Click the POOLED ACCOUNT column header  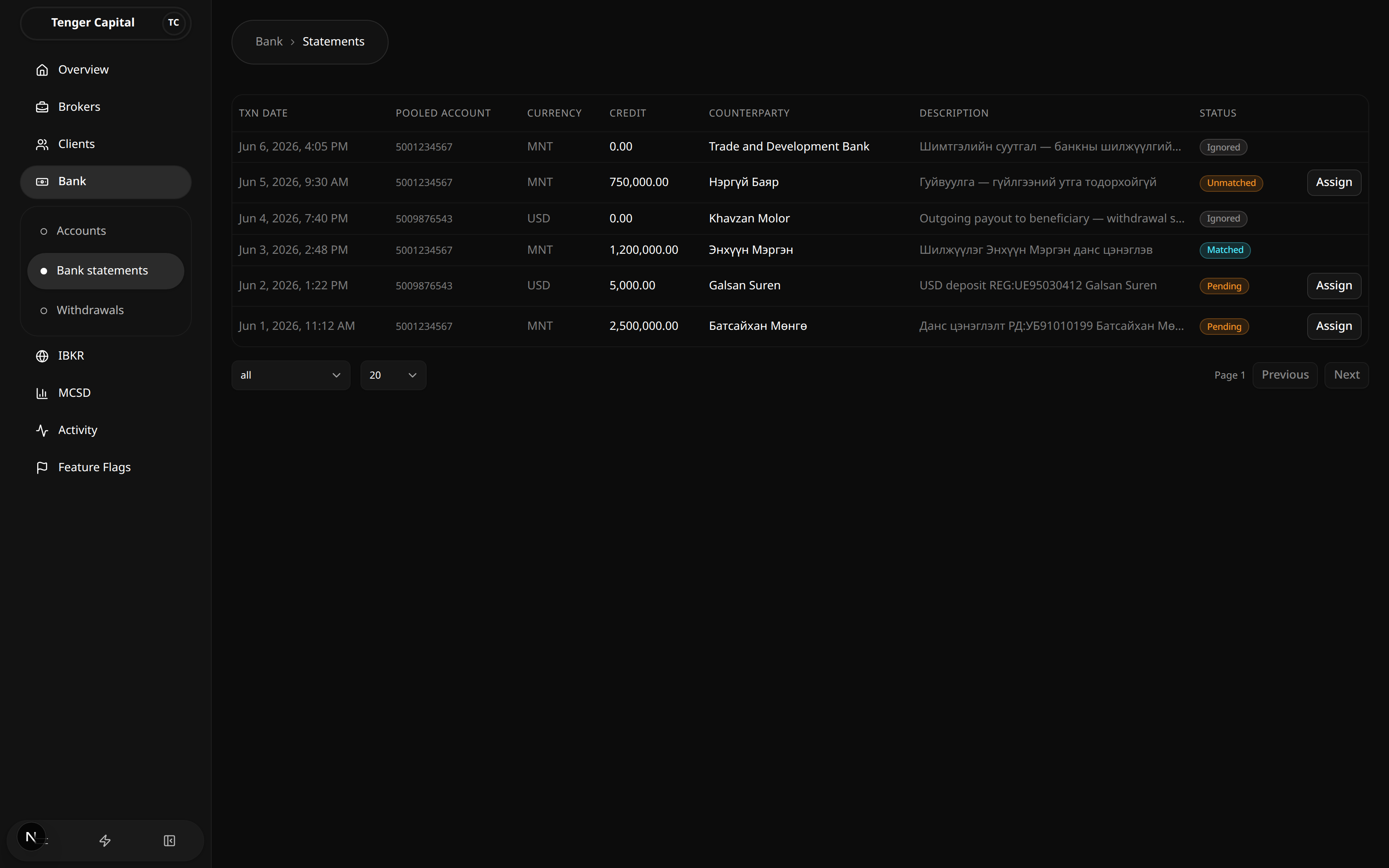(443, 114)
